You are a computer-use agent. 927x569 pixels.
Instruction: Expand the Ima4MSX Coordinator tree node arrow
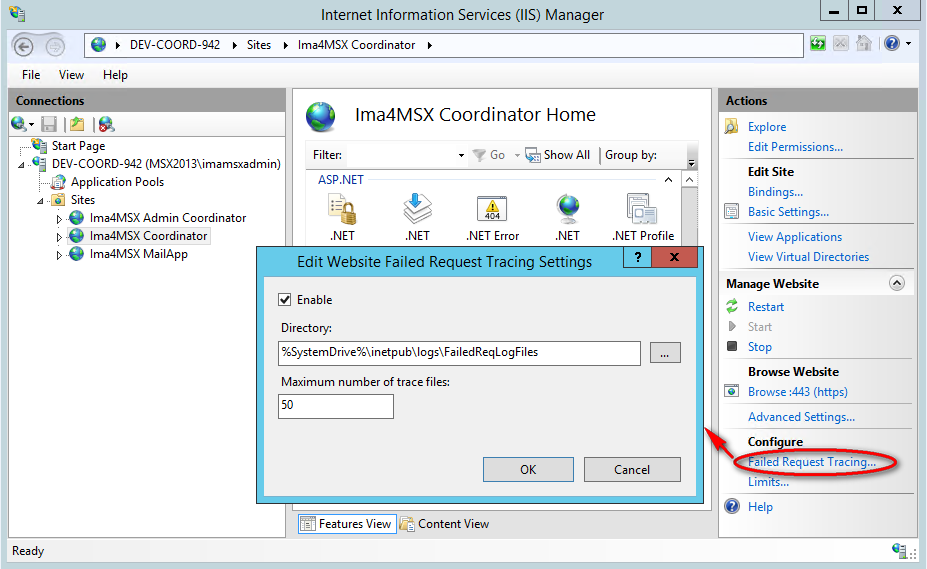[59, 237]
